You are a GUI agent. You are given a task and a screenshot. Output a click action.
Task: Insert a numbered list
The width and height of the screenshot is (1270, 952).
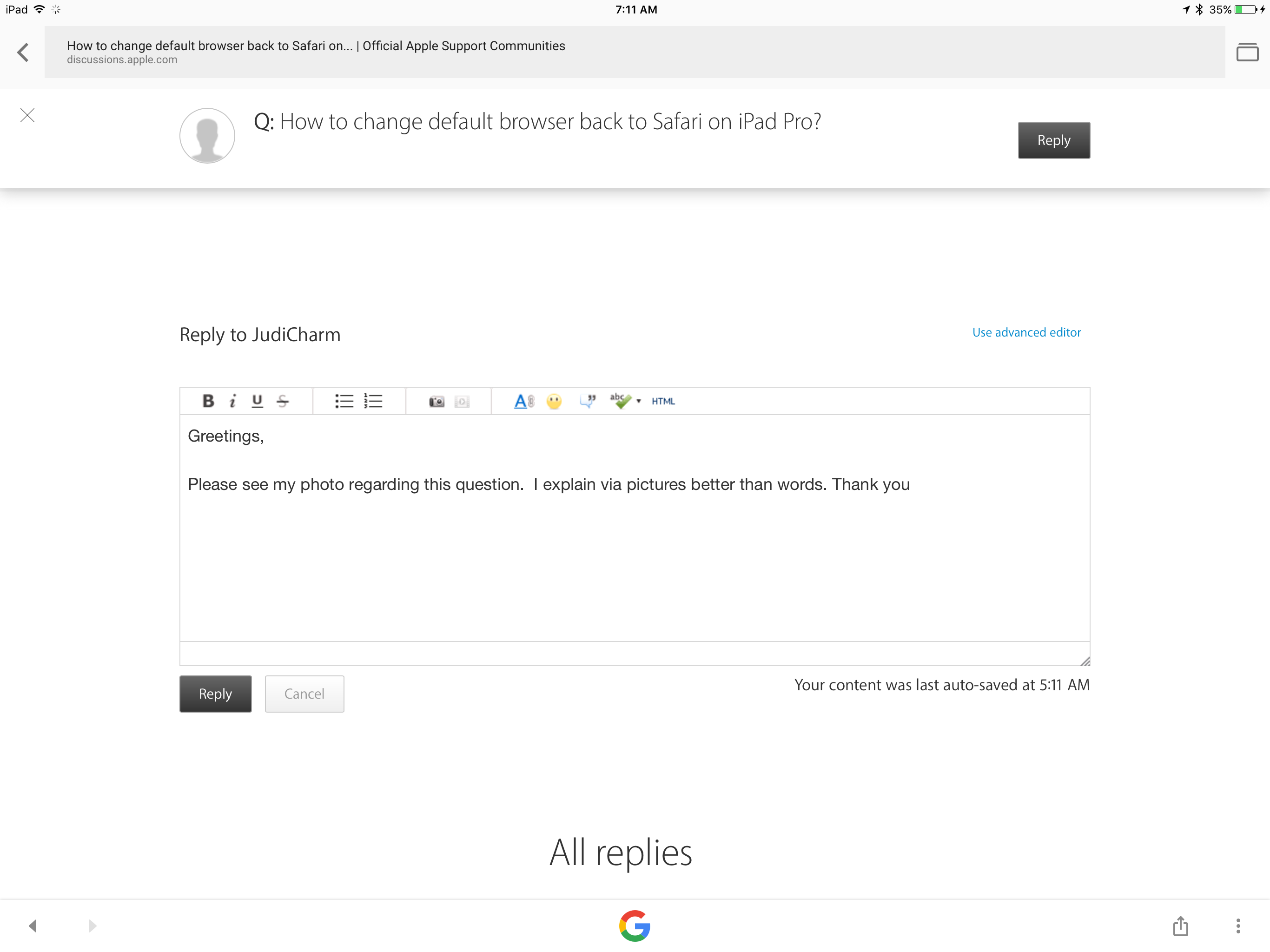[373, 401]
